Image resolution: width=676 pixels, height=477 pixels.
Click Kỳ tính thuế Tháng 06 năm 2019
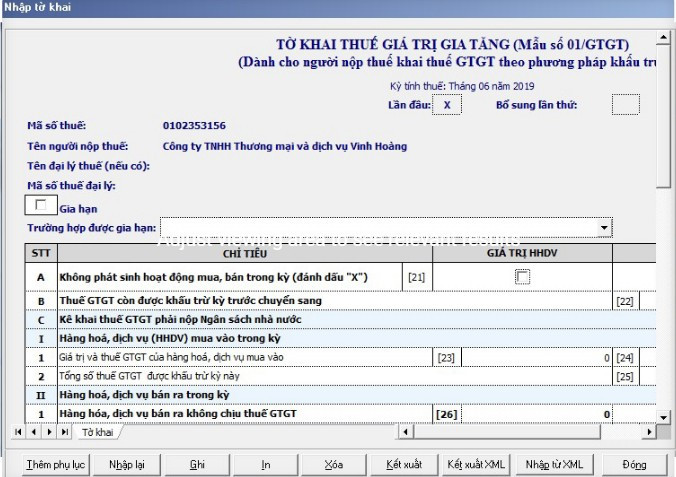[x=462, y=86]
